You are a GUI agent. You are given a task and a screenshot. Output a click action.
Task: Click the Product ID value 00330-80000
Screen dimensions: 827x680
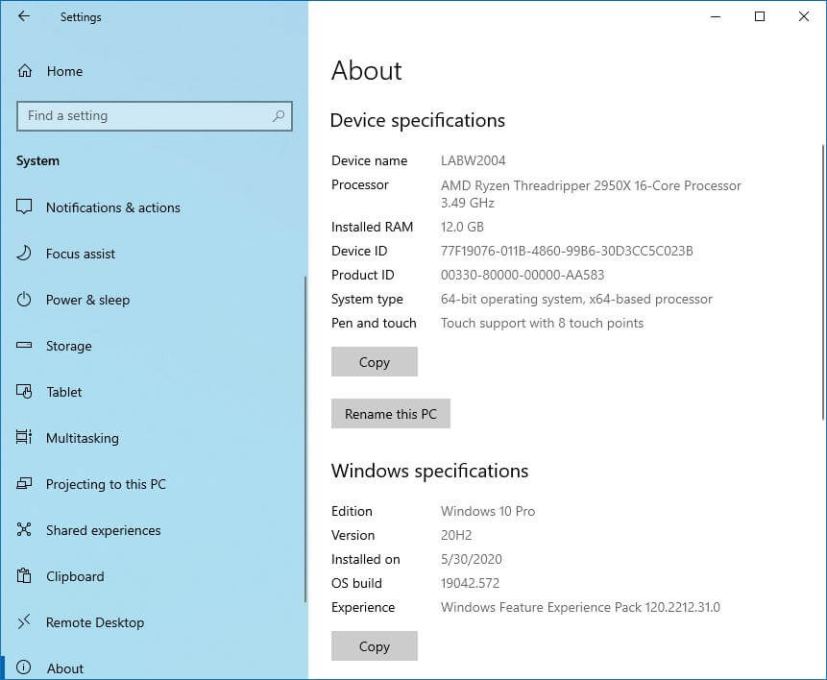[x=523, y=275]
